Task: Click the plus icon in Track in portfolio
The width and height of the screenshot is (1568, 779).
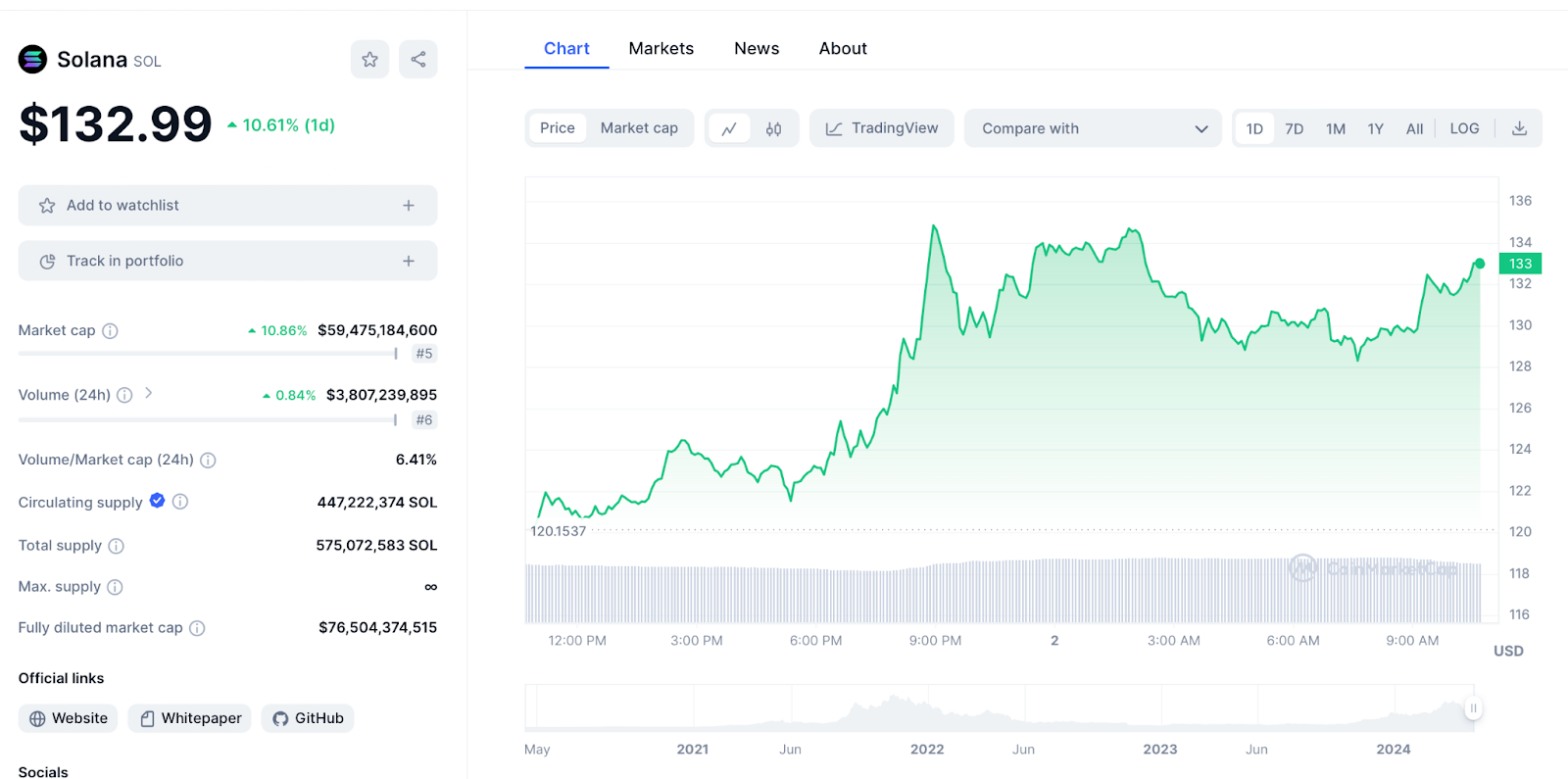Action: pyautogui.click(x=409, y=261)
